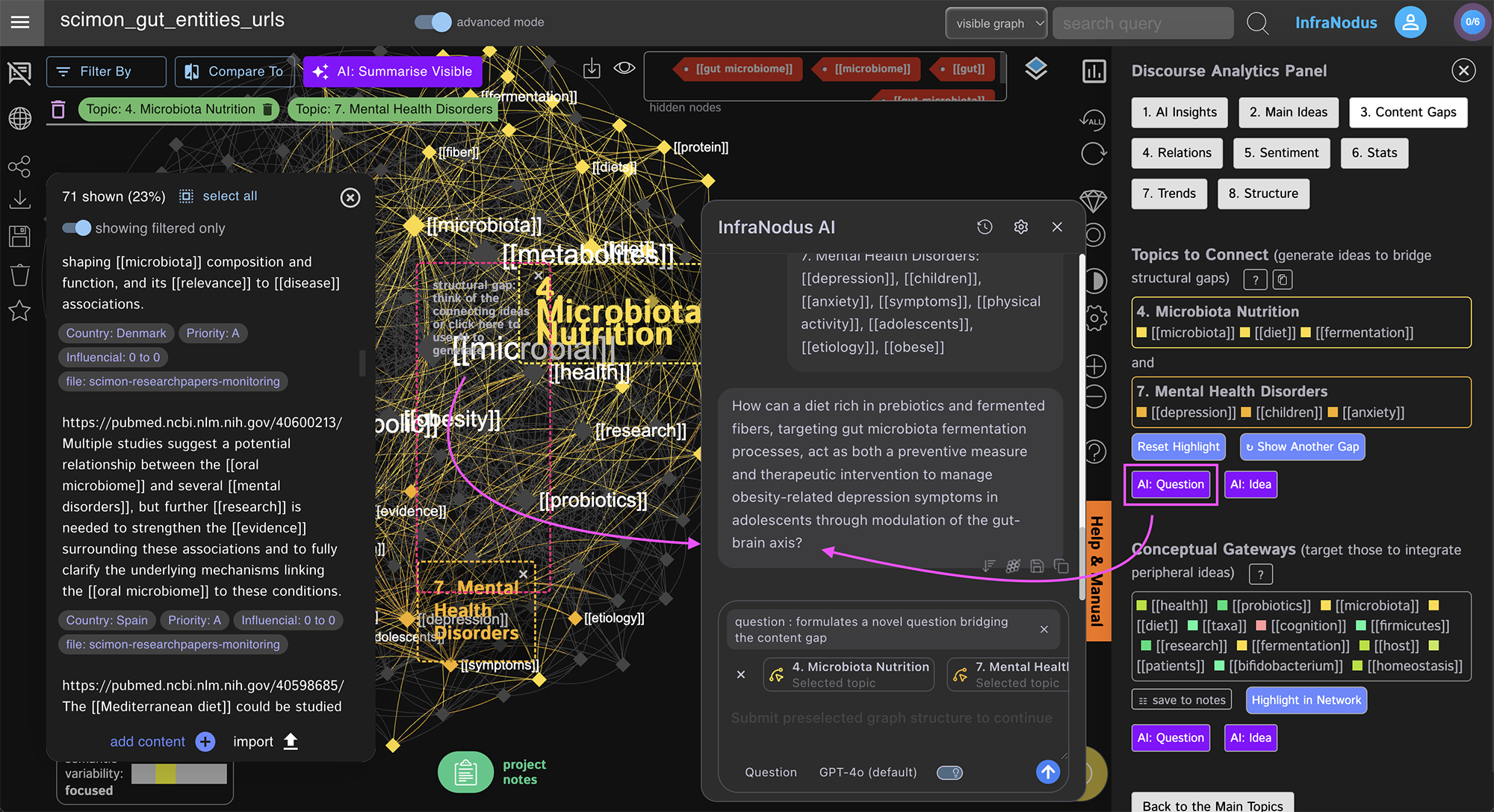This screenshot has height=812, width=1494.
Task: Click the share icon in left sidebar
Action: [x=19, y=166]
